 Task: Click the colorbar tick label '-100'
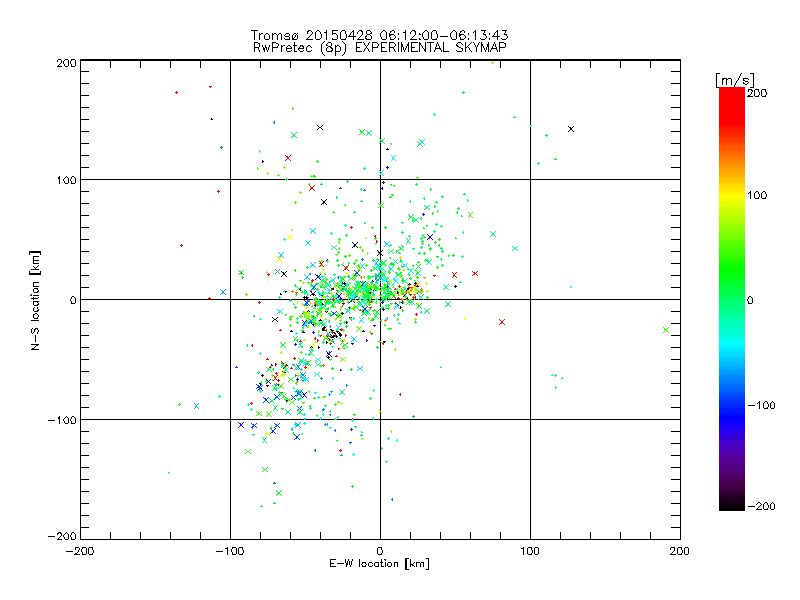[x=761, y=405]
